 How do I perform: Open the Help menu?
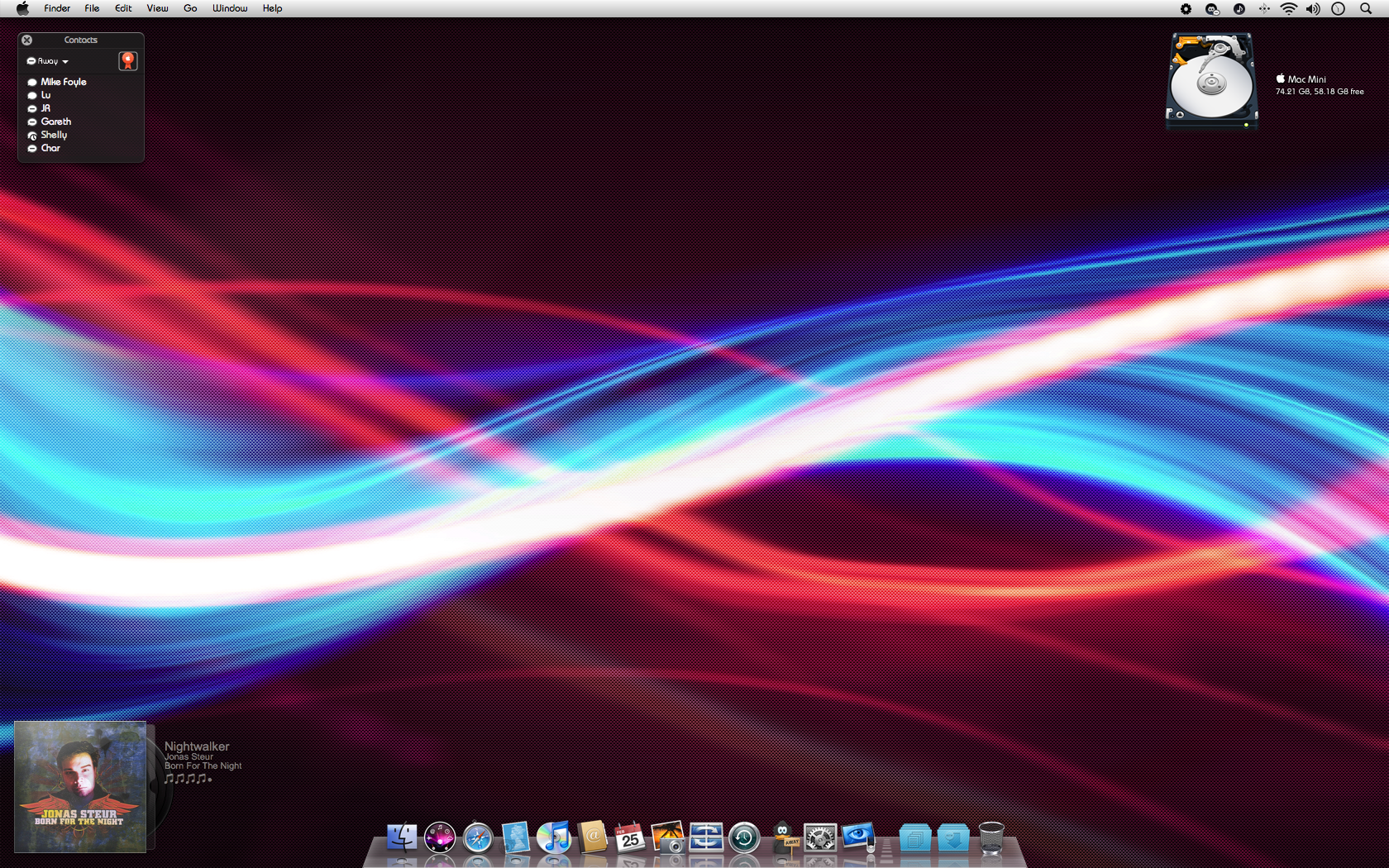272,8
